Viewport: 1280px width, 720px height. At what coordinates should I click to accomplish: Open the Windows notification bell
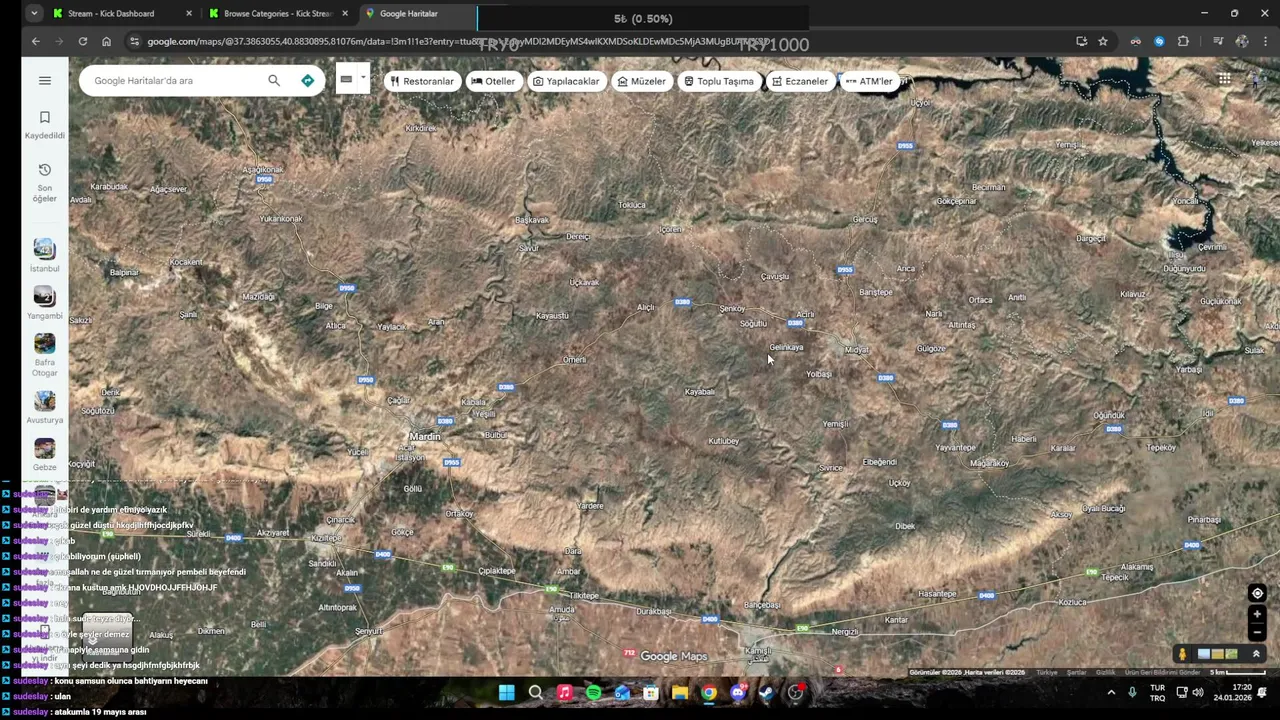tap(1262, 692)
